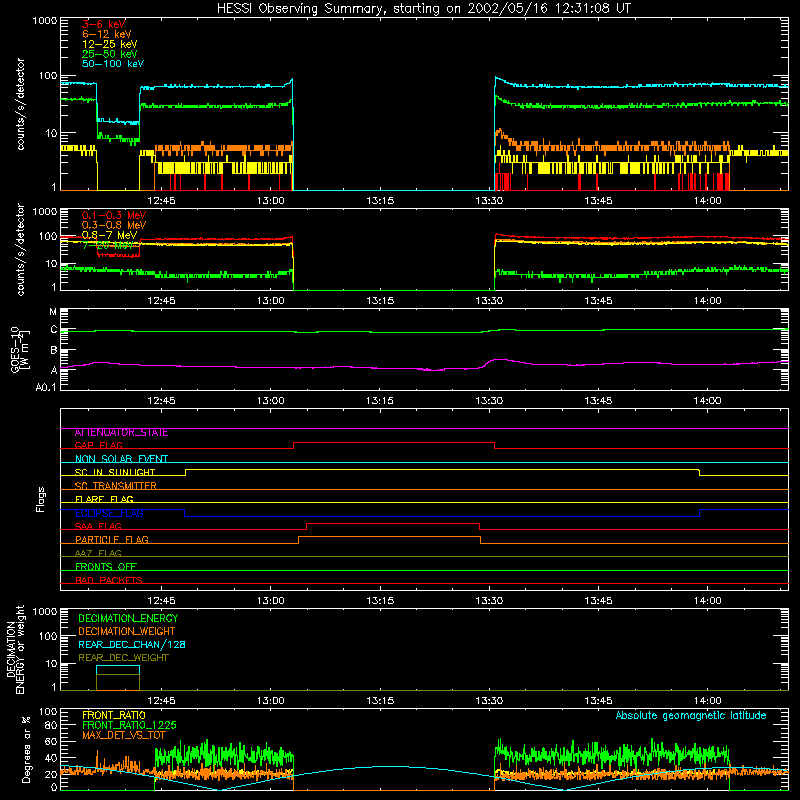Click the 13:15 tick in the Flags panel
Screen dimensions: 800x800
(380, 601)
